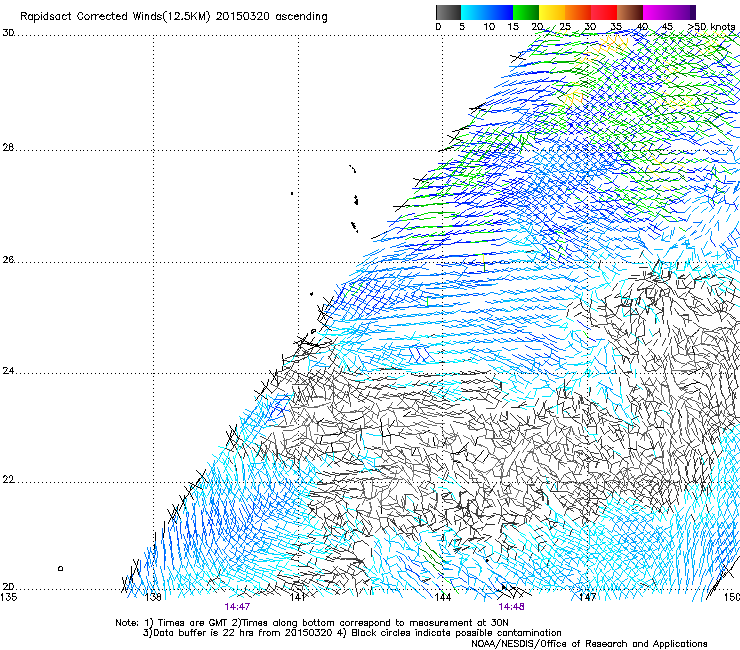Viewport: 740px width, 650px height.
Task: Click the orange 25-30 knots legend swatch
Action: click(x=578, y=12)
